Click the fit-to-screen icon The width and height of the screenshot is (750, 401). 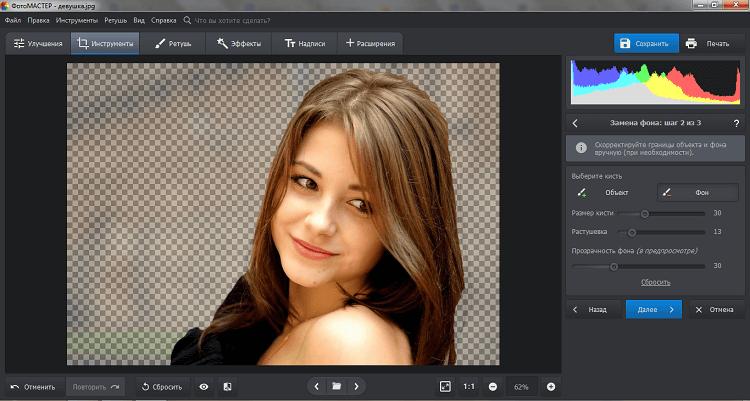point(445,386)
